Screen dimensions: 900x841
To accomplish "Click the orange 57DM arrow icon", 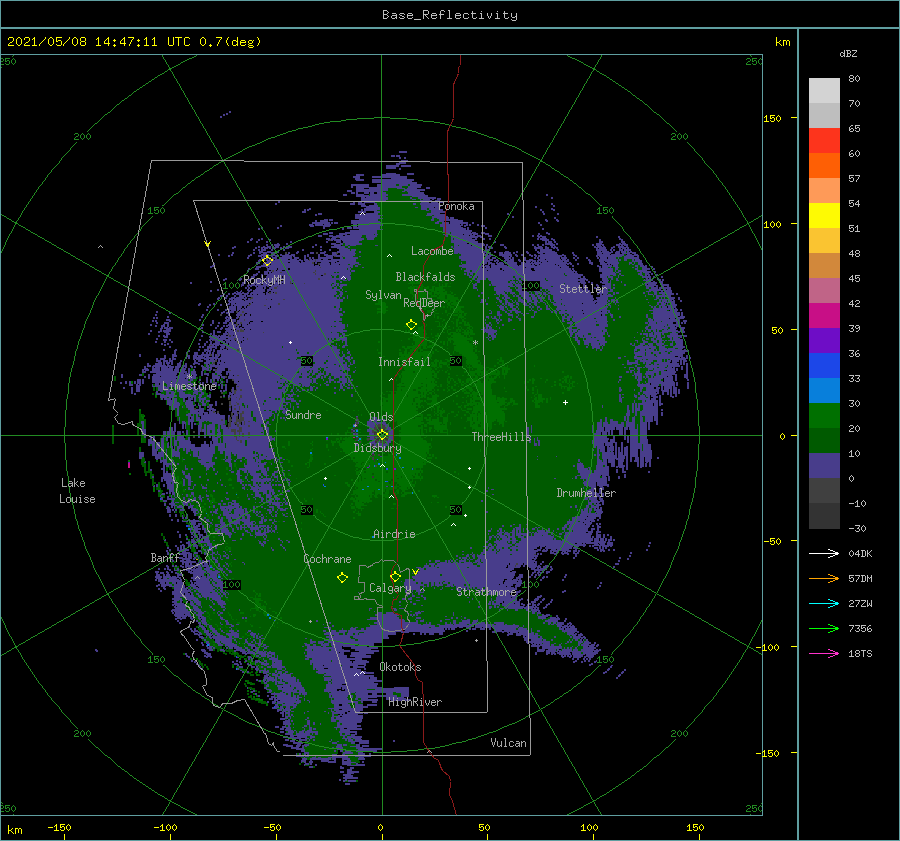I will [x=824, y=579].
